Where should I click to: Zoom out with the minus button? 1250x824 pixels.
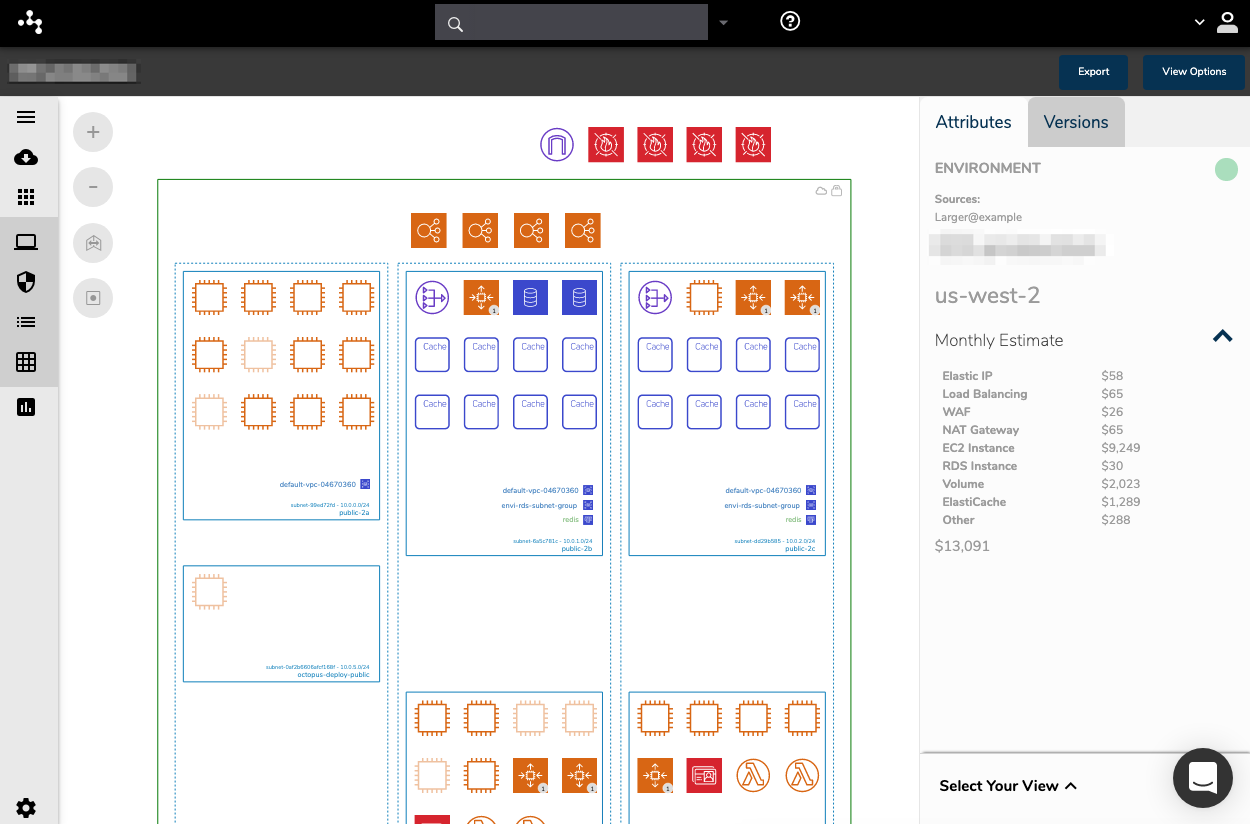[x=93, y=187]
